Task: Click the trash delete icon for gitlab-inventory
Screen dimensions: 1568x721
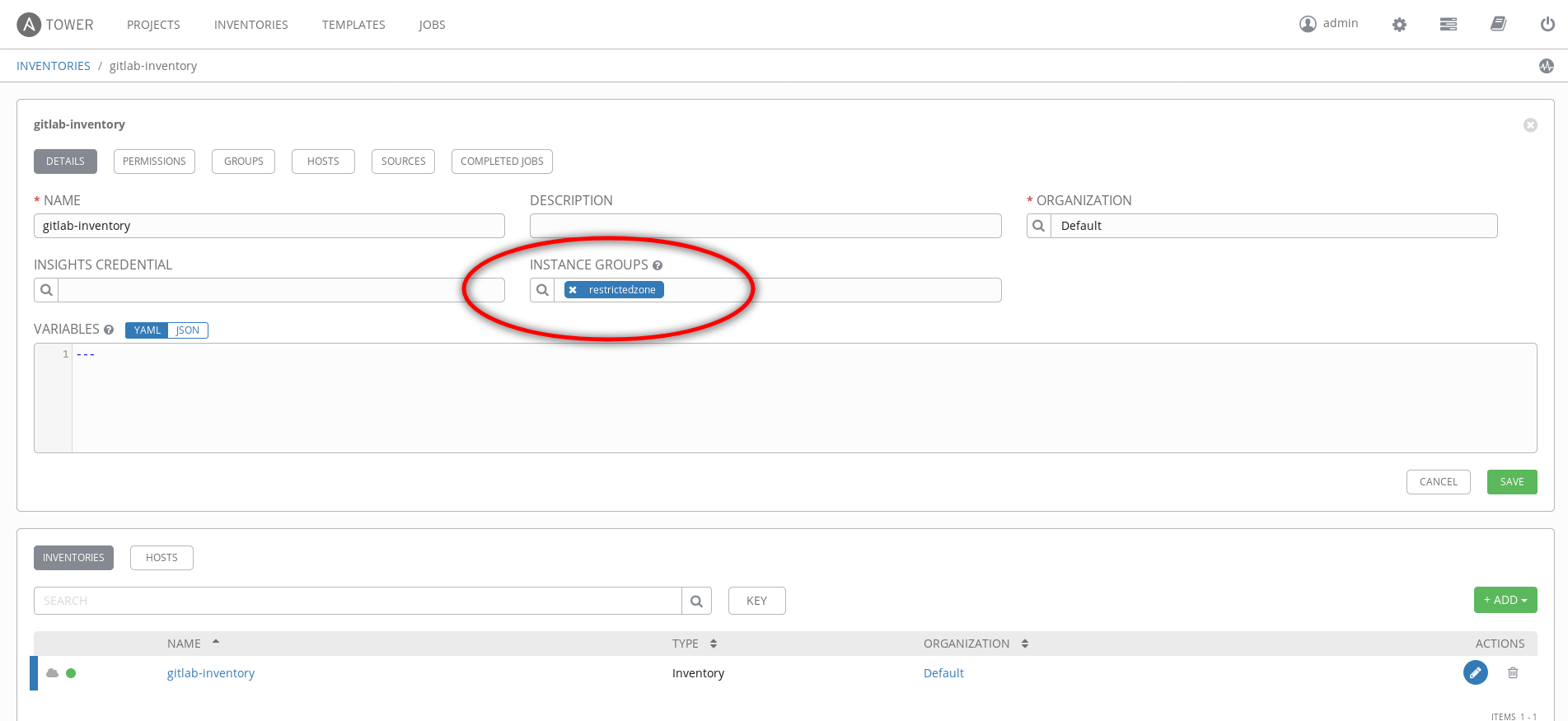Action: (x=1513, y=673)
